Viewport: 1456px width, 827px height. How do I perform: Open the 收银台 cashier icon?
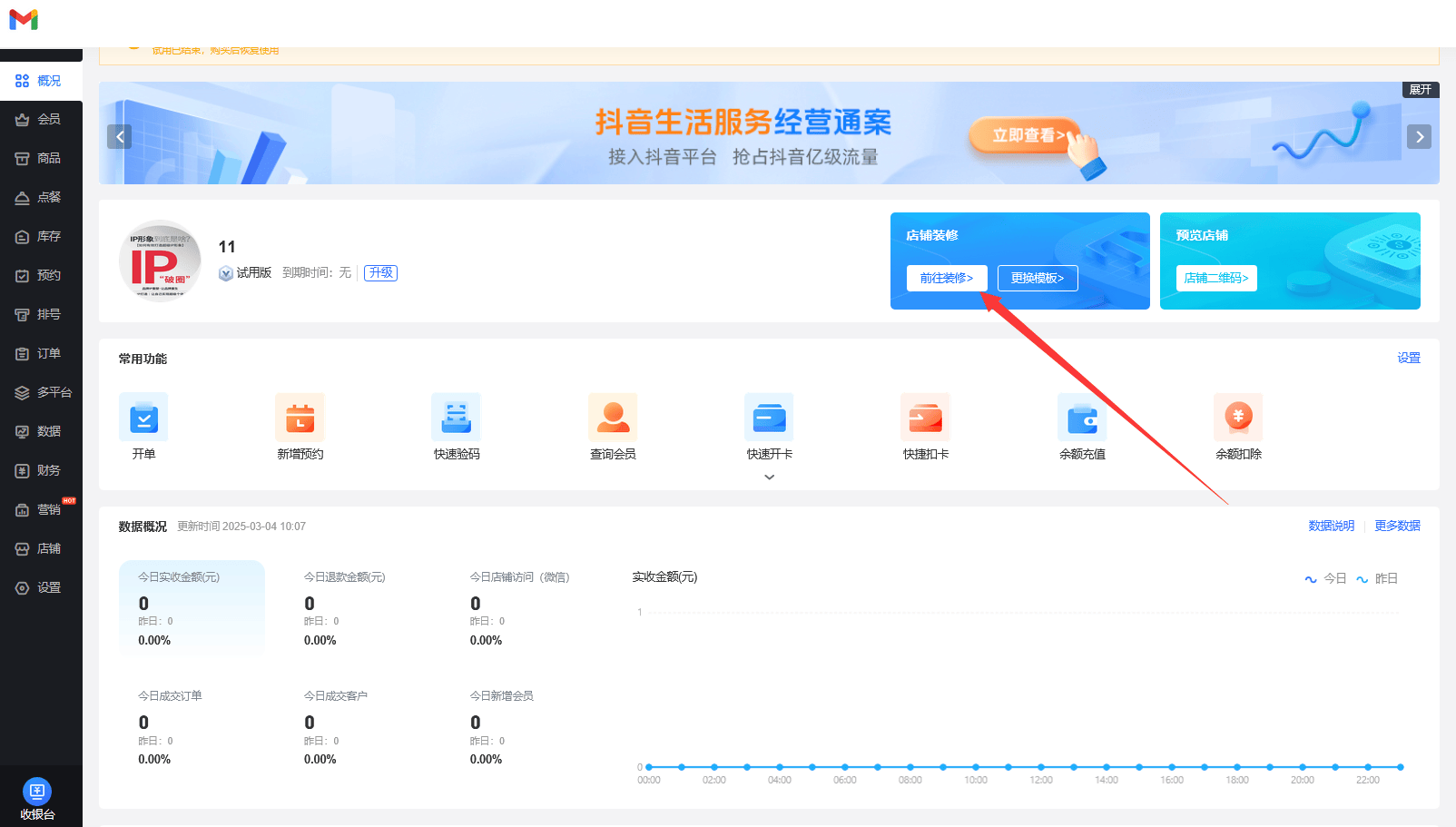pyautogui.click(x=37, y=793)
